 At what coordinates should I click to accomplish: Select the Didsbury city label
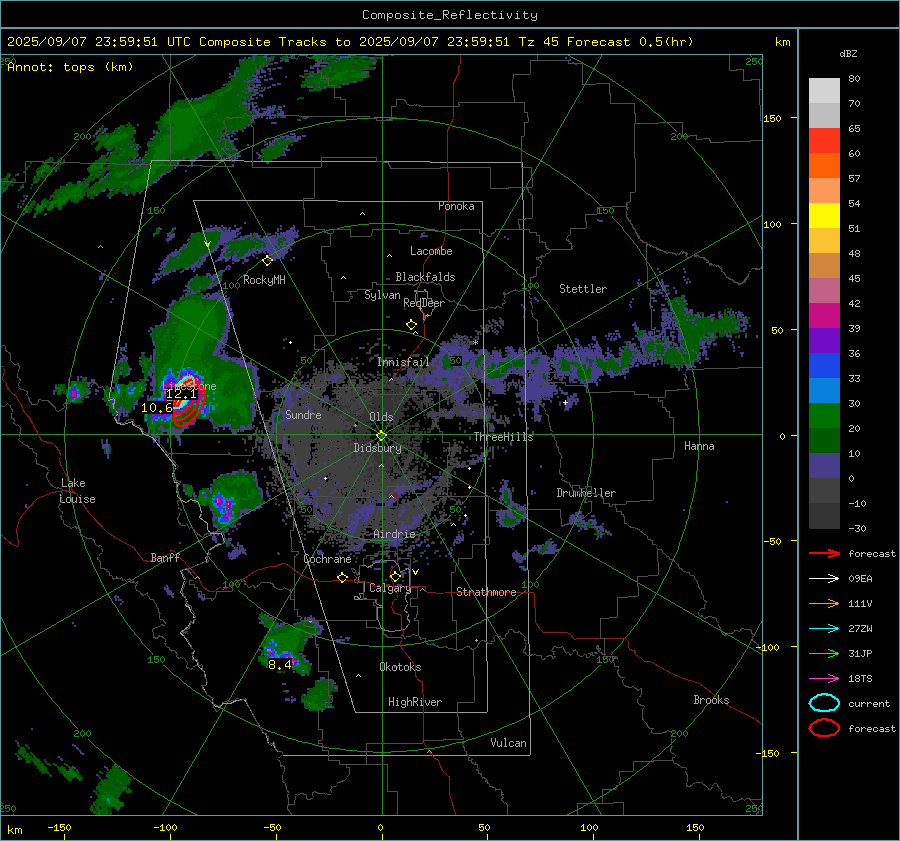[378, 448]
